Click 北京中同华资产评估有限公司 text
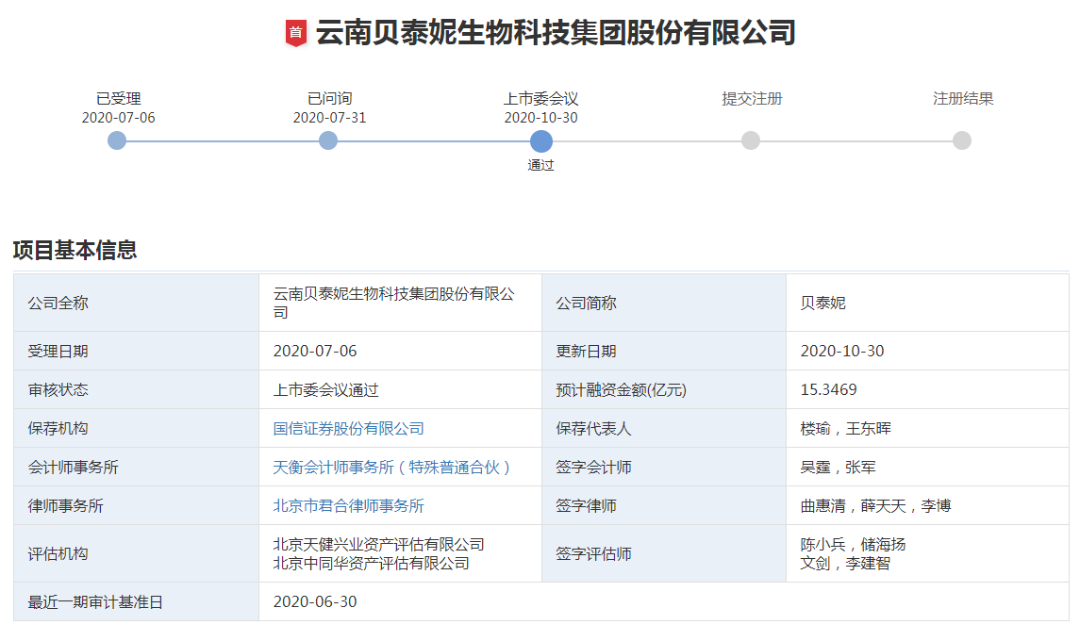Viewport: 1080px width, 641px height. click(371, 563)
